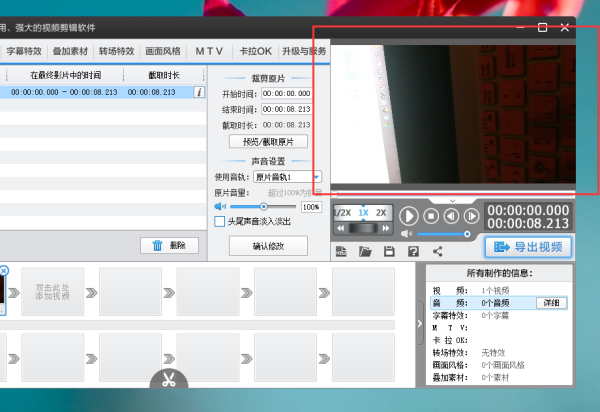
Task: Open project folder icon
Action: click(x=365, y=251)
